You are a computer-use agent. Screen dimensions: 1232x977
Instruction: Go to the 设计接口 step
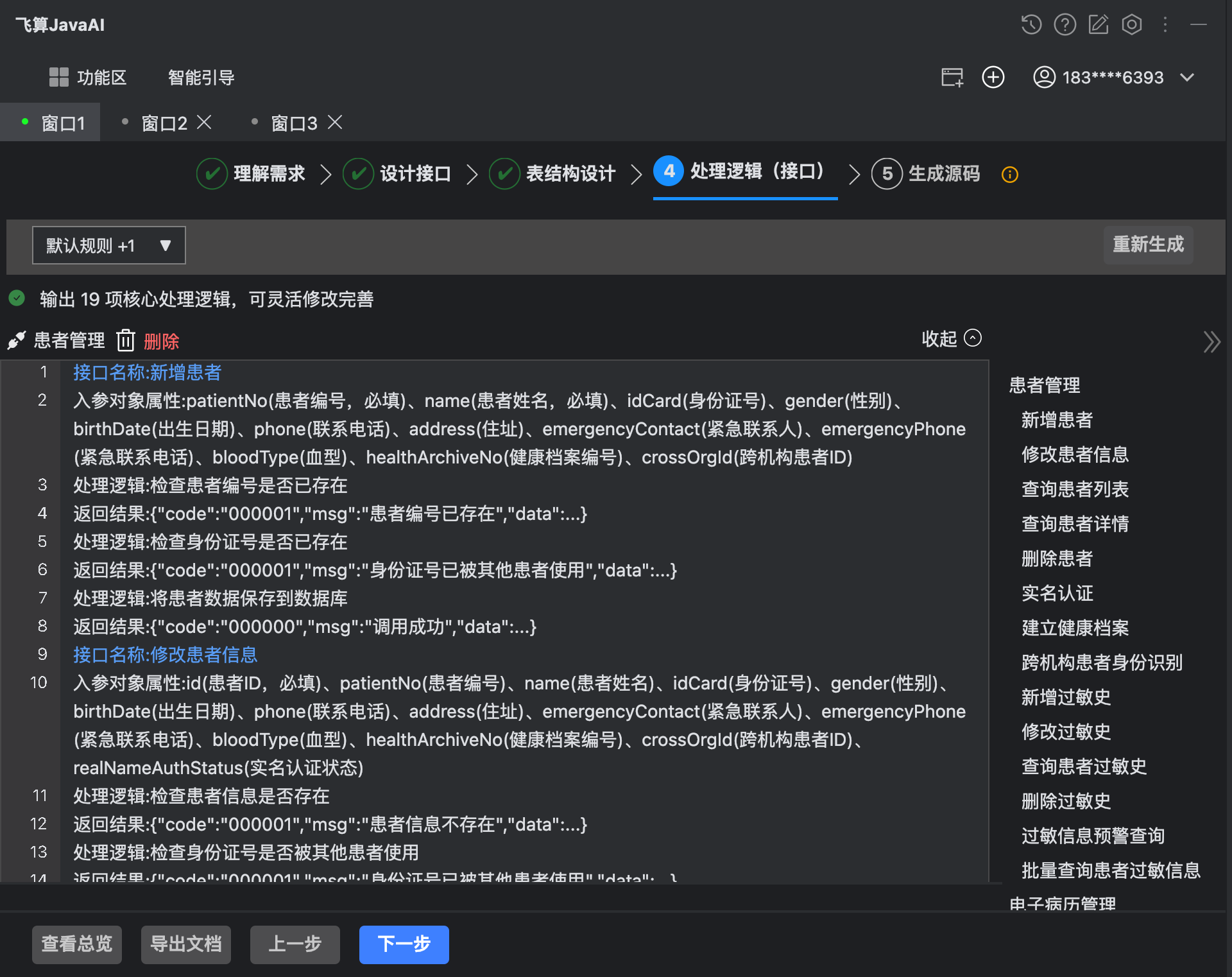[398, 174]
